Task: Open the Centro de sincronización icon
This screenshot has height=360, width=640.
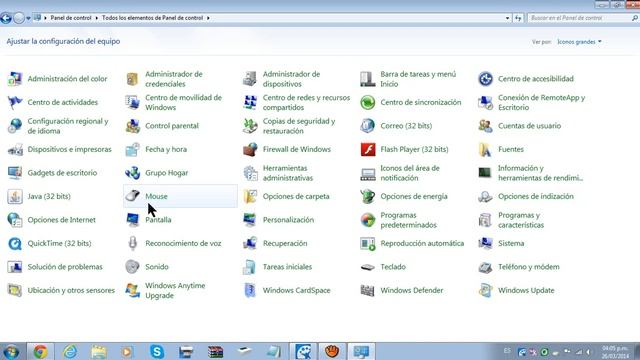Action: point(367,102)
